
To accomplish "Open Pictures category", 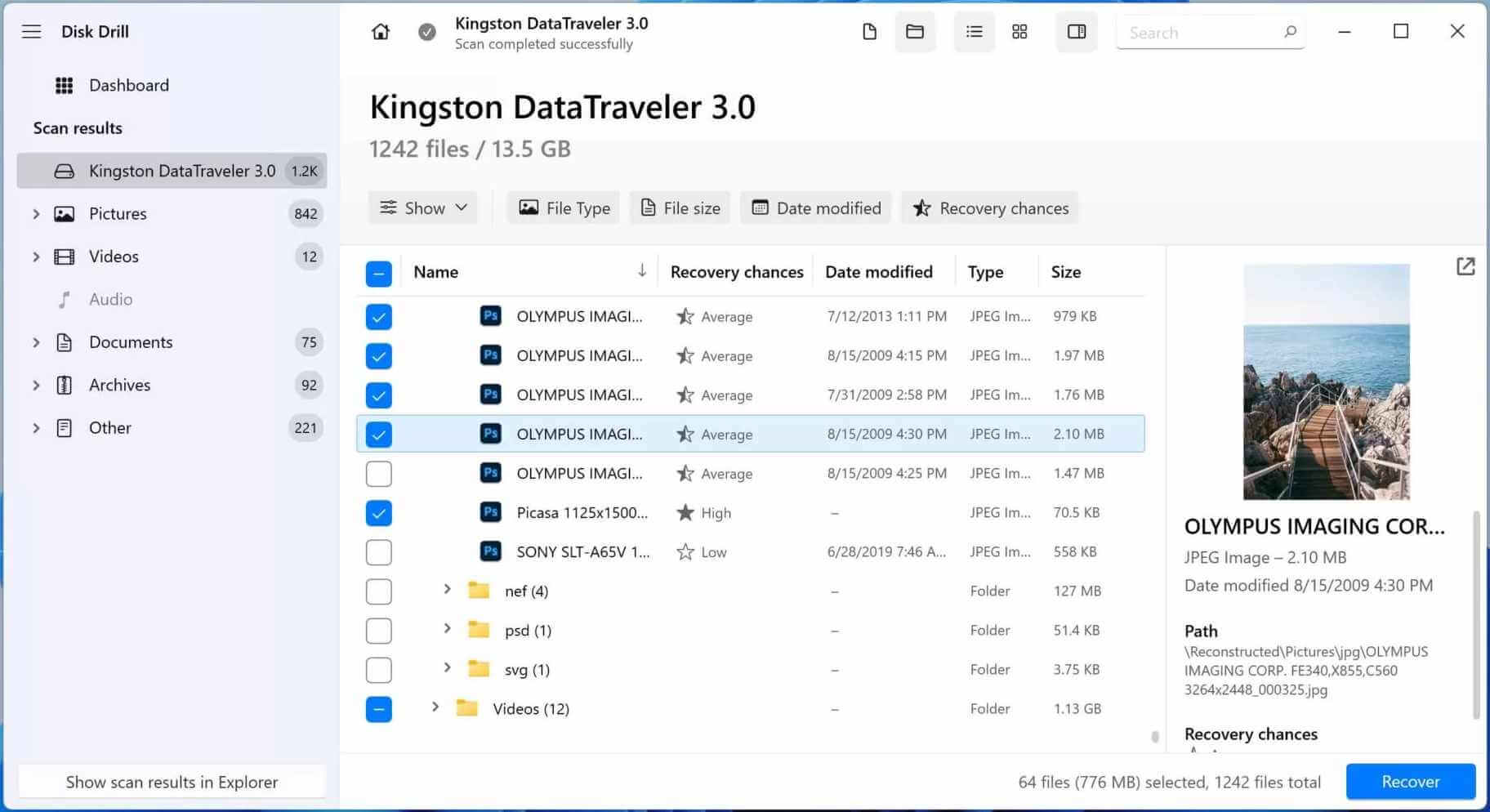I will click(x=118, y=214).
